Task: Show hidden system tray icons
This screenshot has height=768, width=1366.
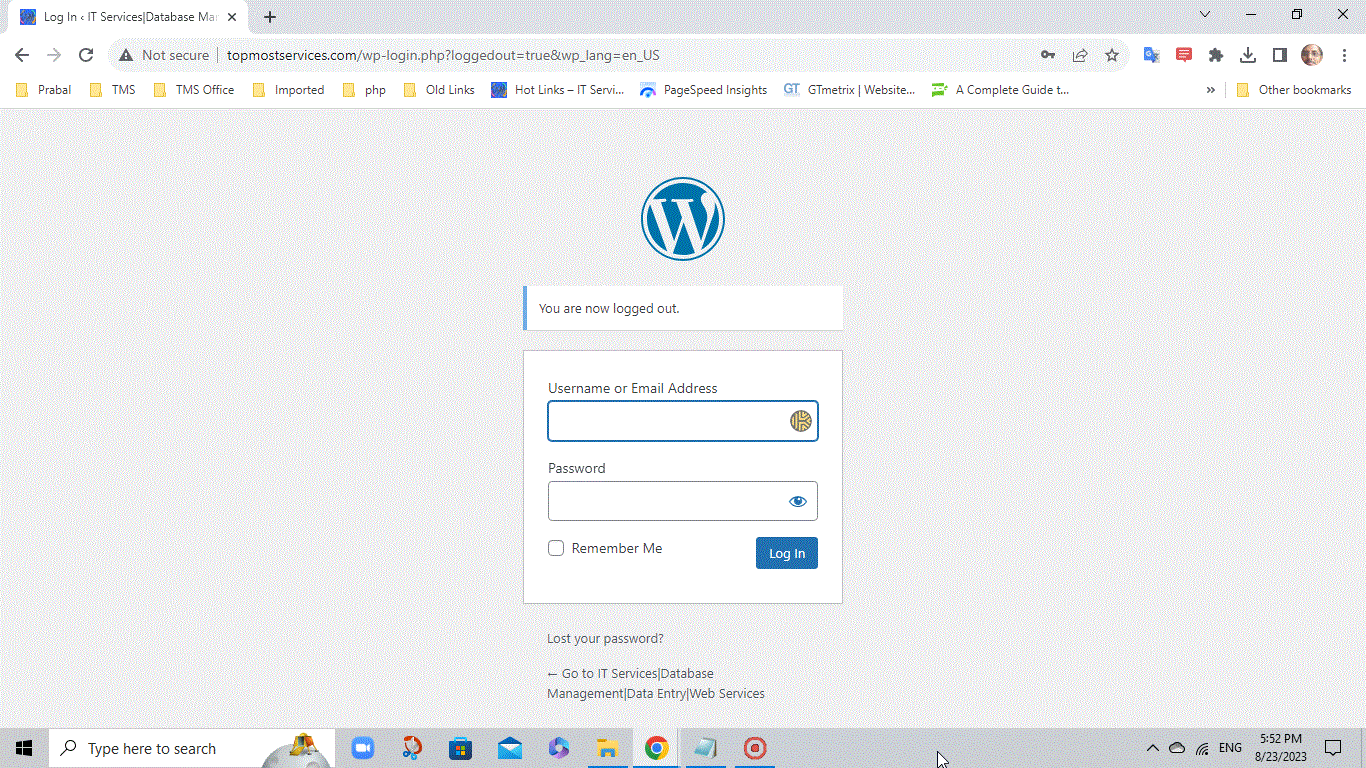Action: pyautogui.click(x=1152, y=748)
